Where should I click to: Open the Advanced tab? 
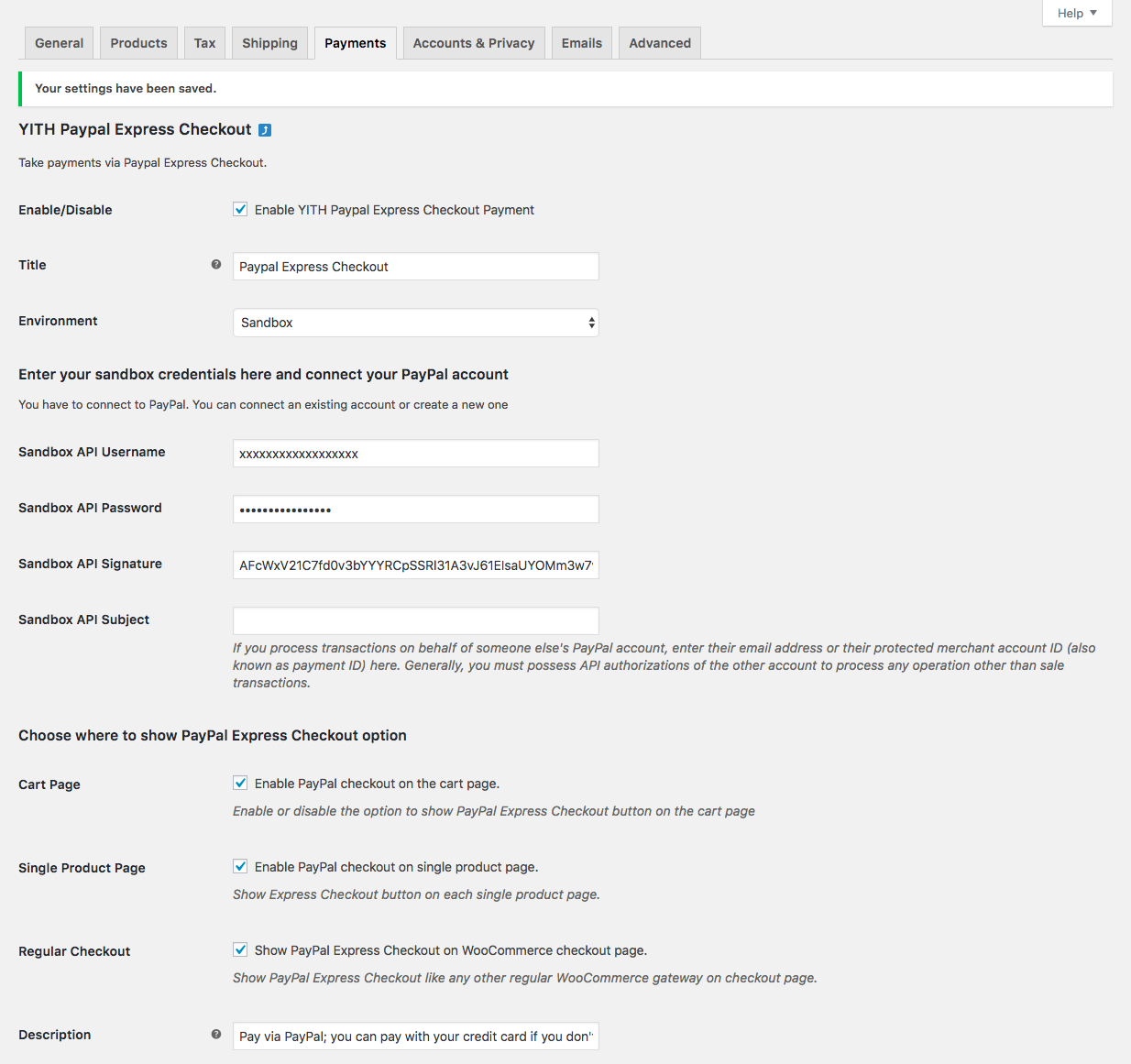coord(660,43)
